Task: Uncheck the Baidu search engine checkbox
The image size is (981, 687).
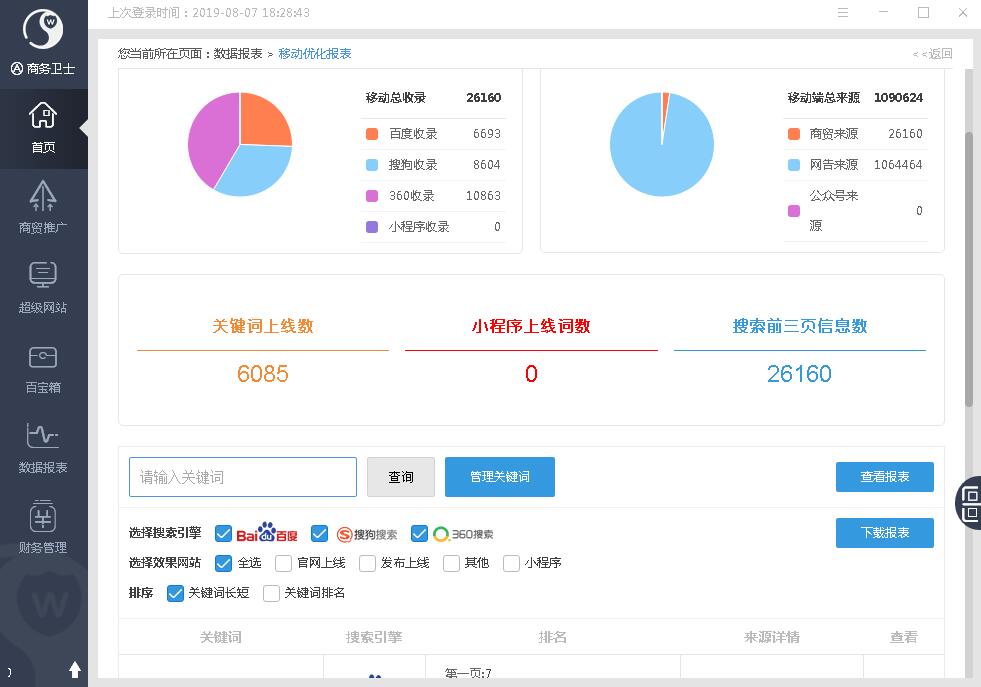Action: pos(224,534)
